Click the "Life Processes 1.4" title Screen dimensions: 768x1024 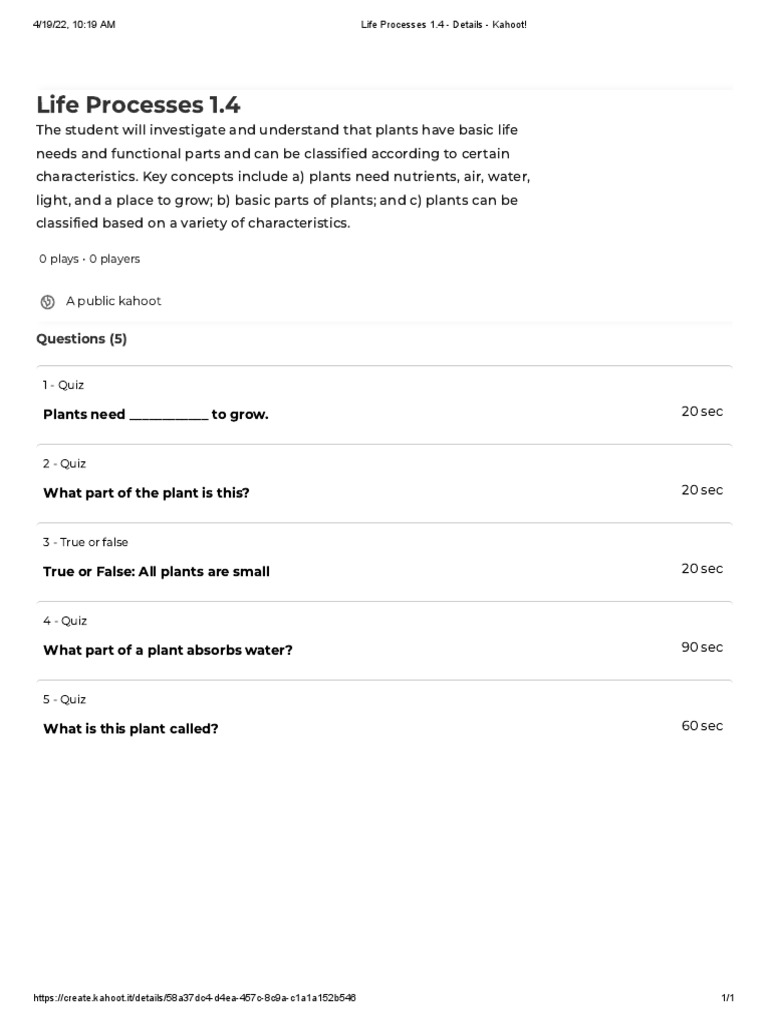(x=138, y=104)
